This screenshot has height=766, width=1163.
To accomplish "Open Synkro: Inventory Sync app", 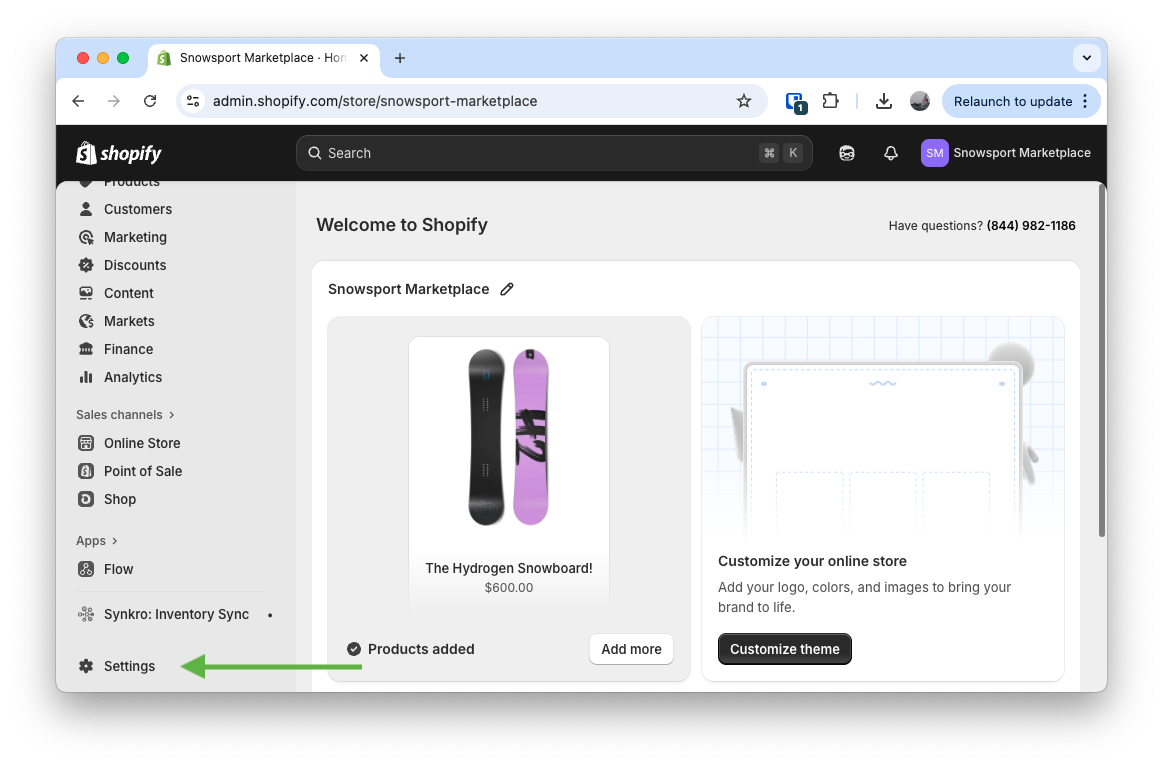I will point(176,614).
